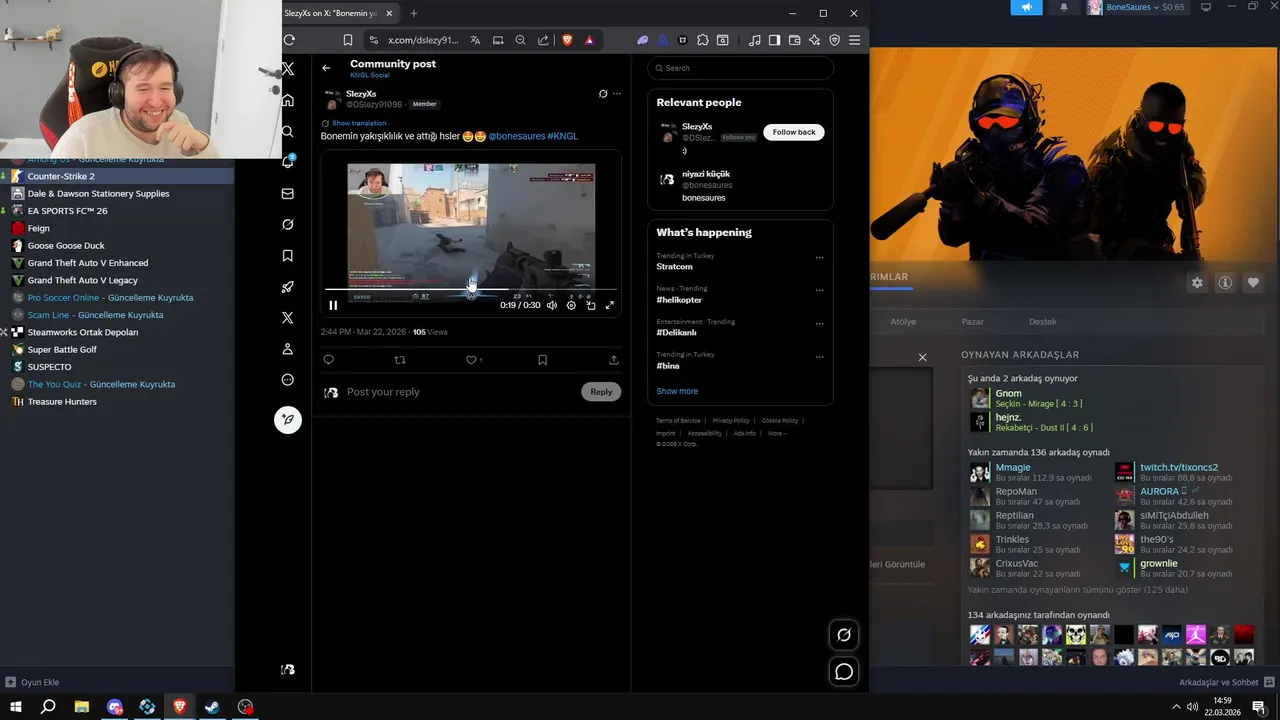This screenshot has height=720, width=1280.
Task: Click Oyun Ekle in Steam
Action: click(33, 682)
